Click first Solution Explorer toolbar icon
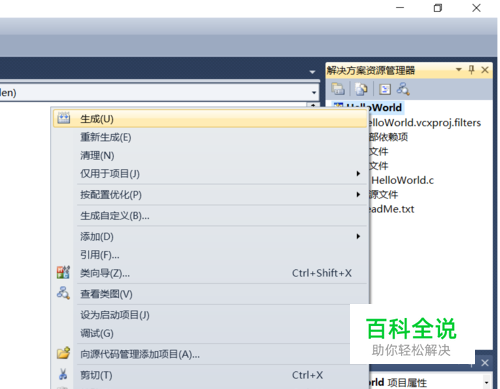Screen dimensions: 500x389 click(338, 89)
